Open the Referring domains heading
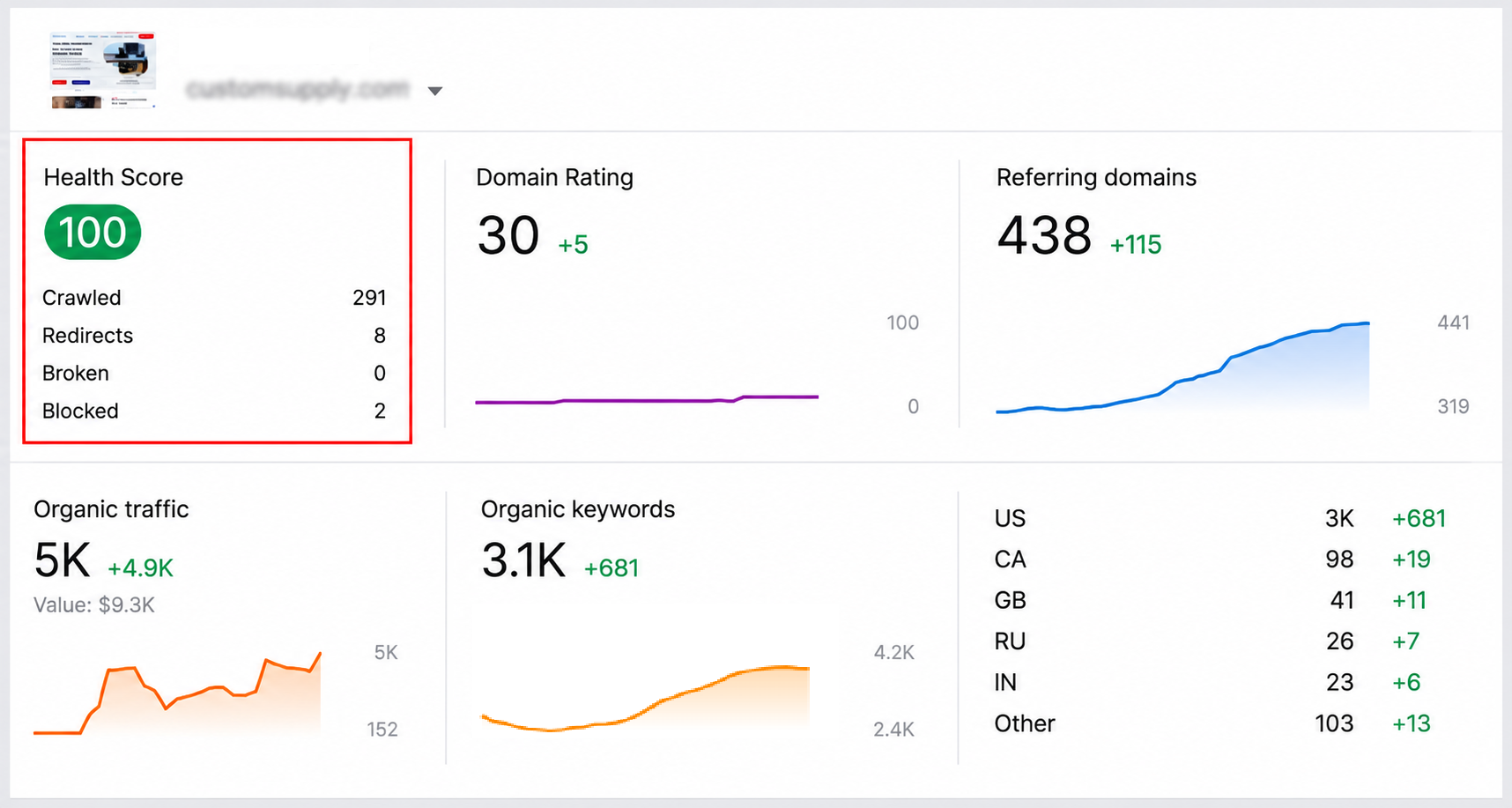Screen dimensions: 1512x808 [1096, 177]
